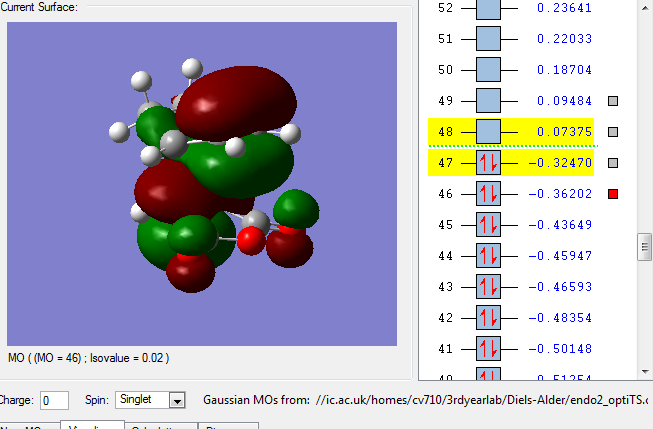
Task: Toggle occupancy box of LUMO 48
Action: coord(488,132)
